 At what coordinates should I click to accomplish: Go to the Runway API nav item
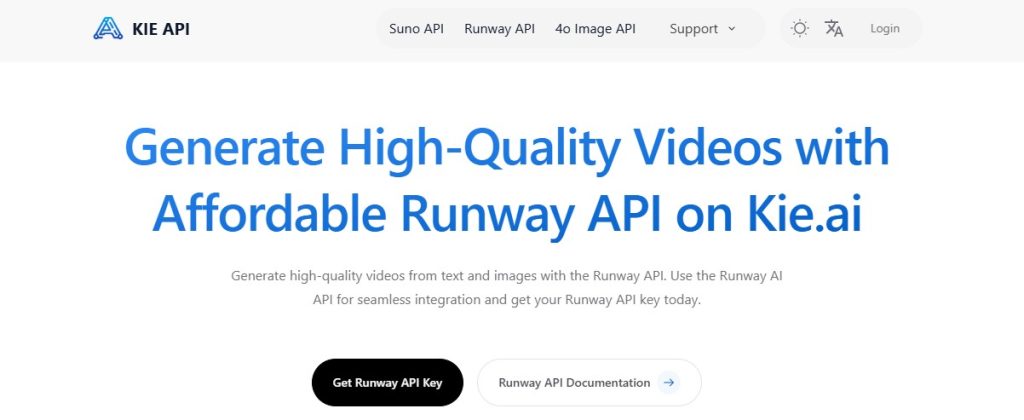click(500, 29)
